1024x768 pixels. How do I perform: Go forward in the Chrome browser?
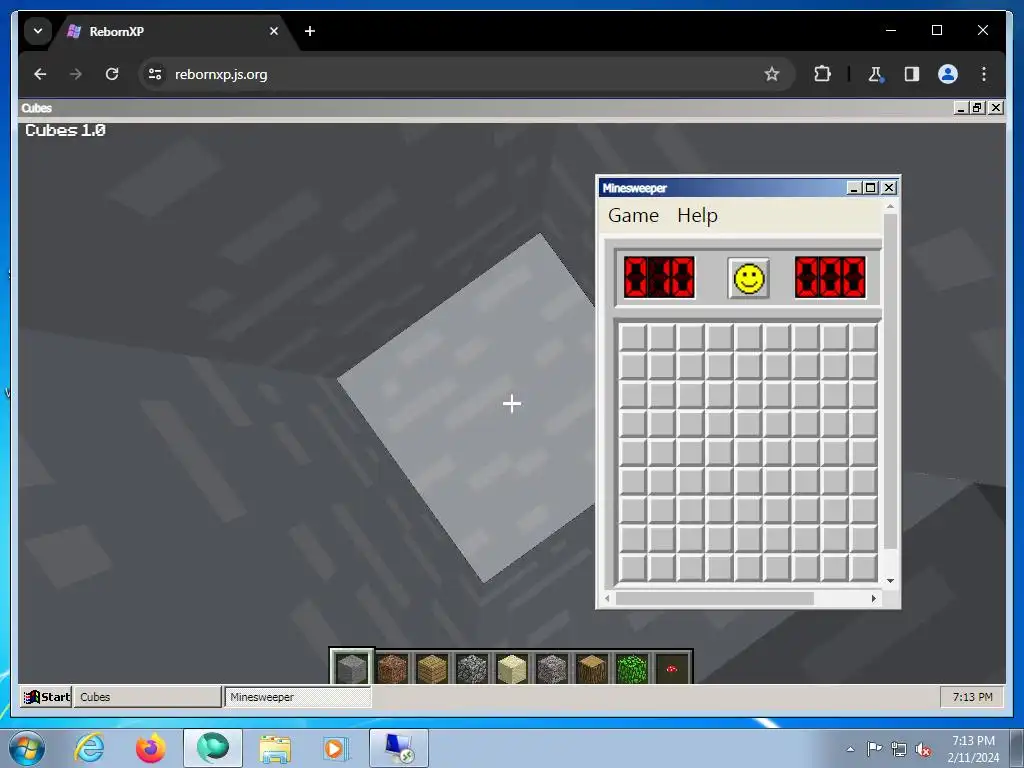click(x=76, y=74)
